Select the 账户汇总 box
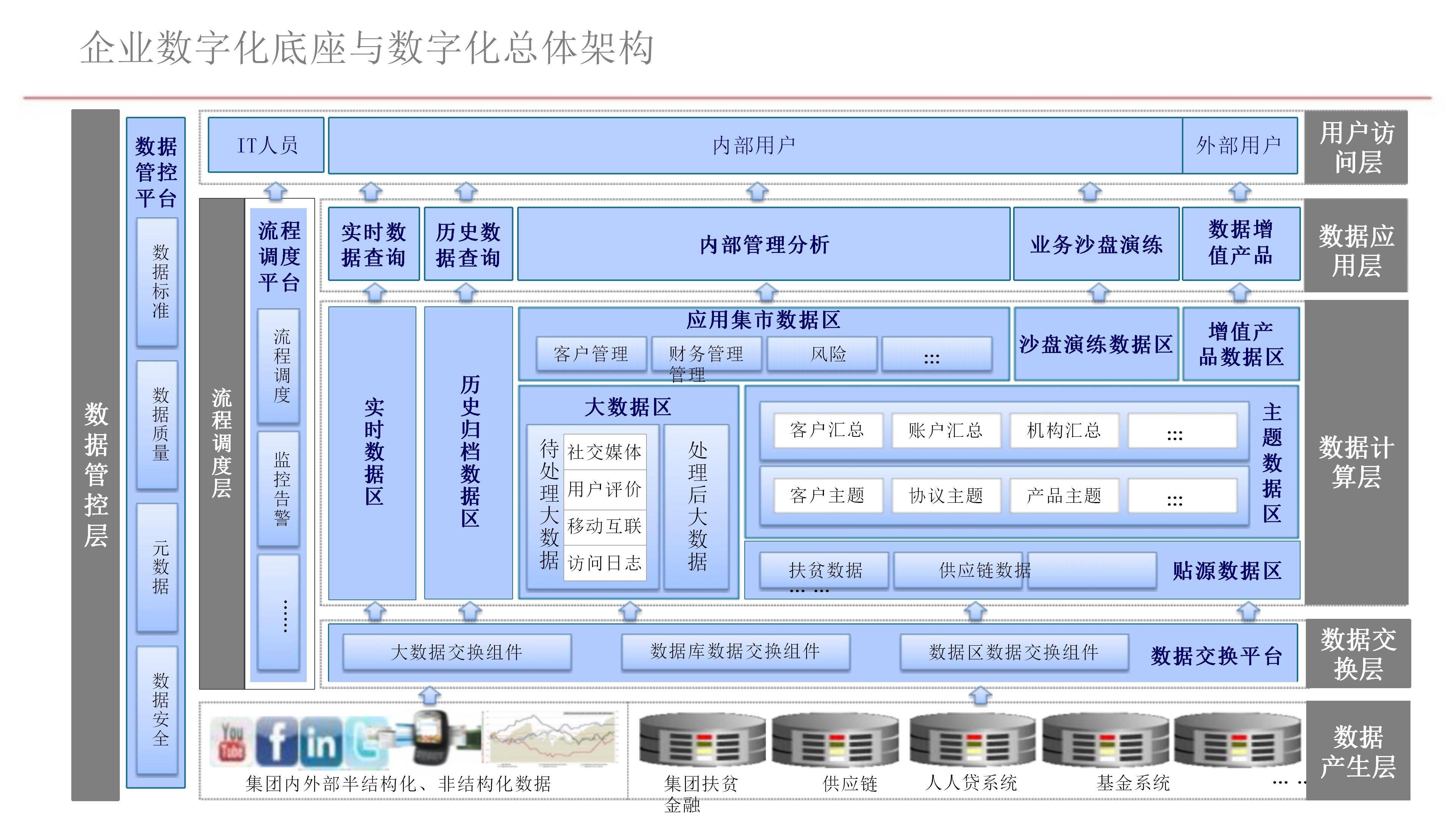Image resolution: width=1456 pixels, height=819 pixels. coord(946,431)
